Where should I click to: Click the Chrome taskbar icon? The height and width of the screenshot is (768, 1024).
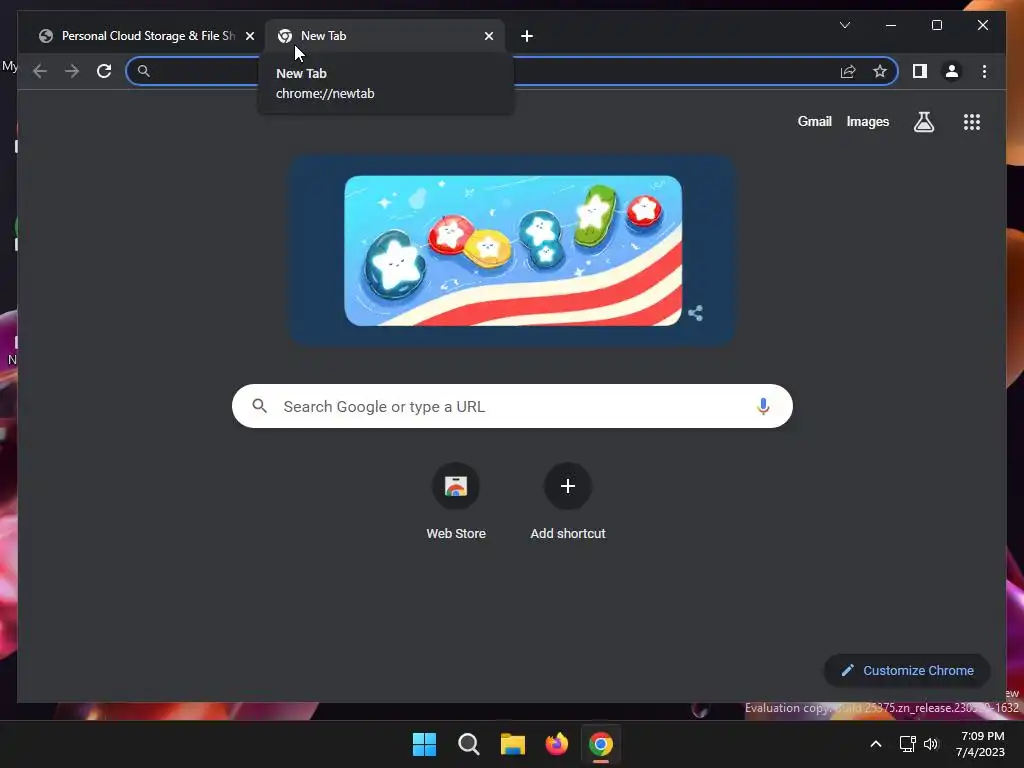(x=601, y=744)
